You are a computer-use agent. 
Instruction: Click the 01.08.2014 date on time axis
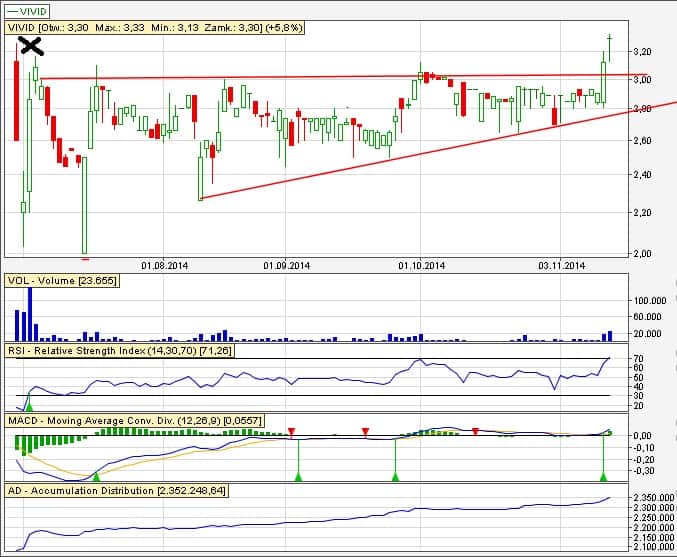(x=165, y=266)
